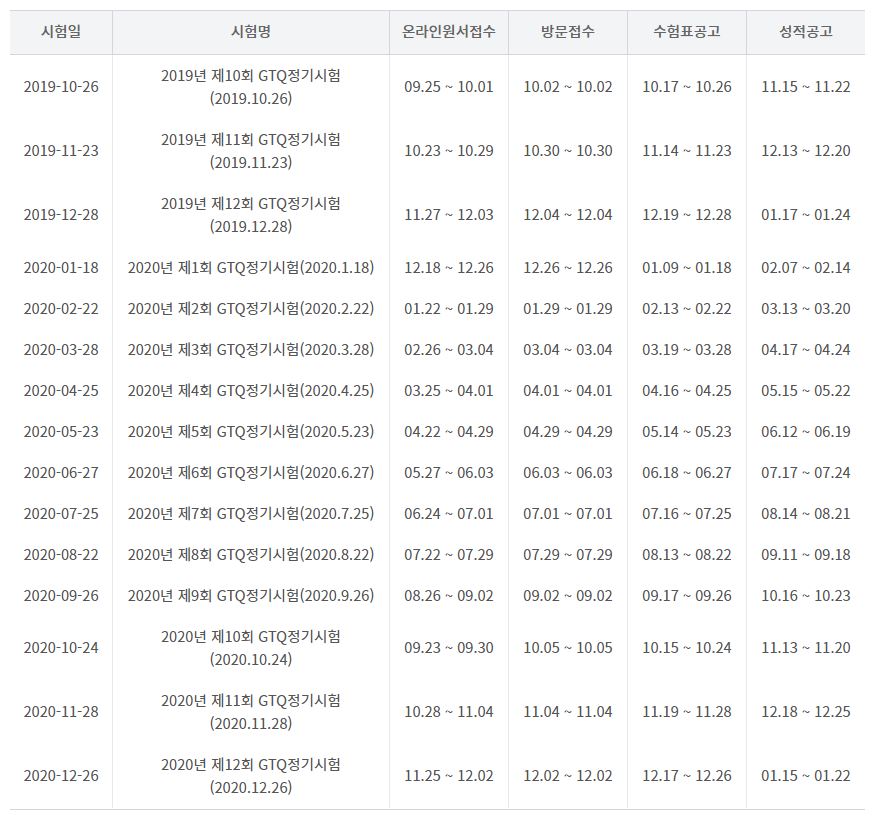Click score notice 01.15 ~ 01.22
This screenshot has height=819, width=875.
(806, 776)
